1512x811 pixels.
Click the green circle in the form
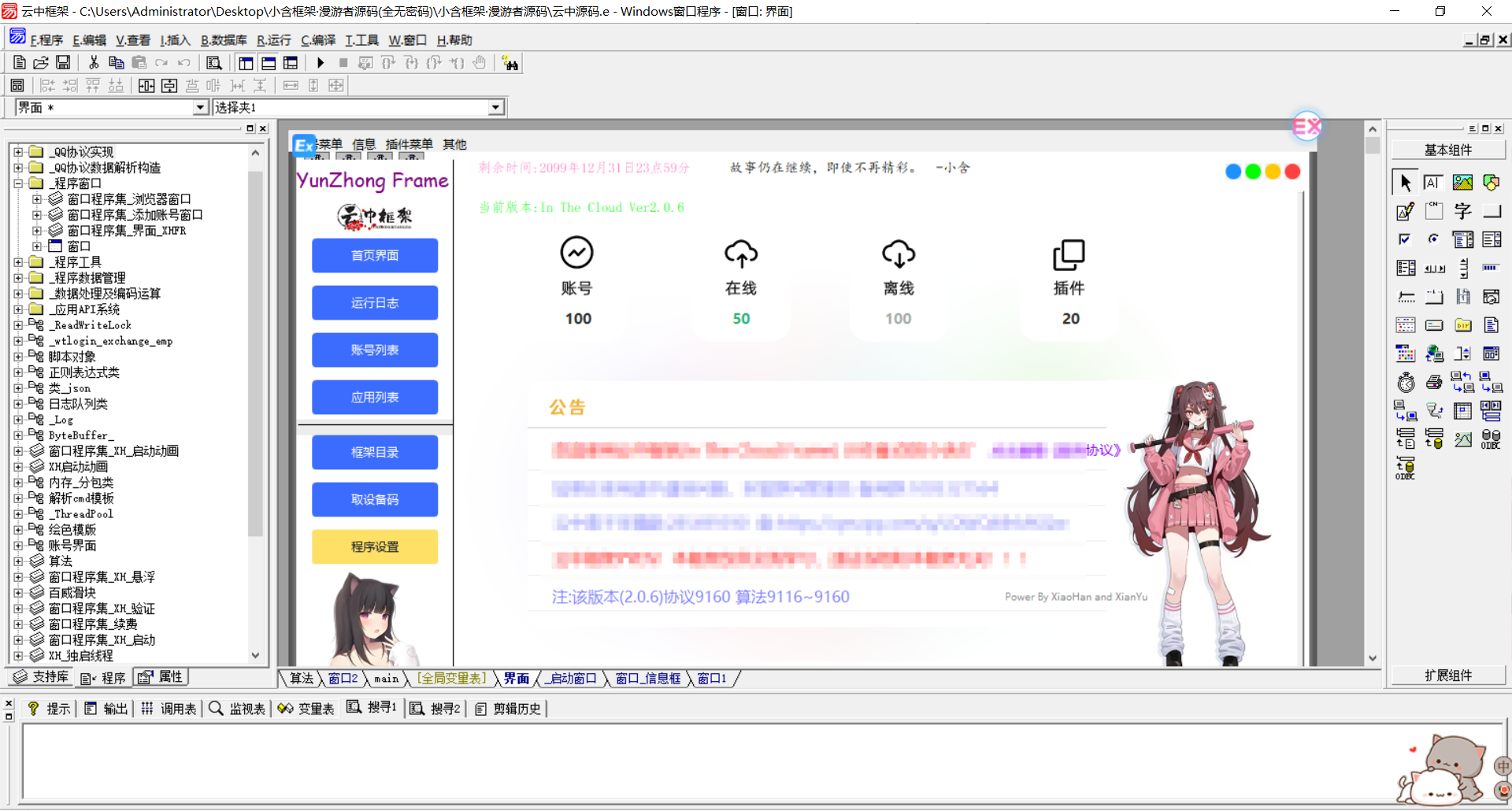click(x=1253, y=172)
